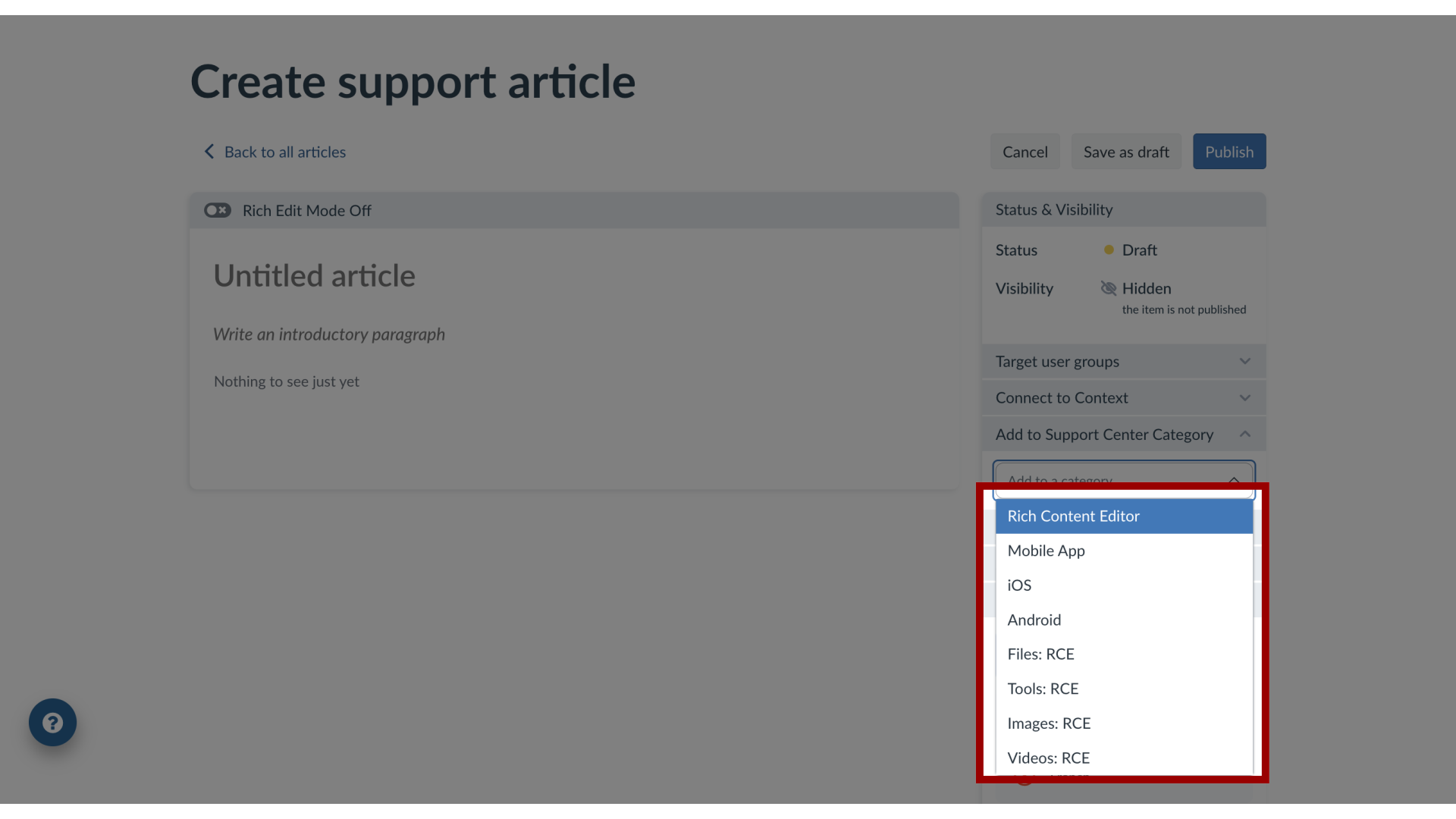Select Images: RCE category option

click(x=1049, y=722)
